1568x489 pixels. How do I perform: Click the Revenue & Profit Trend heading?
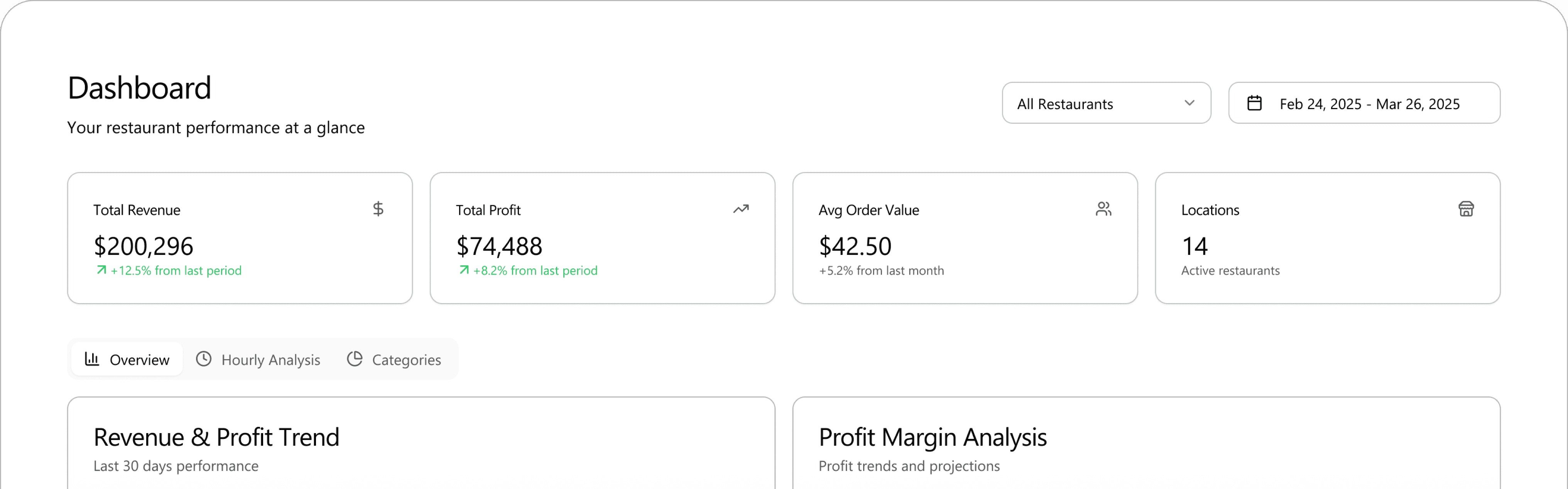coord(216,437)
